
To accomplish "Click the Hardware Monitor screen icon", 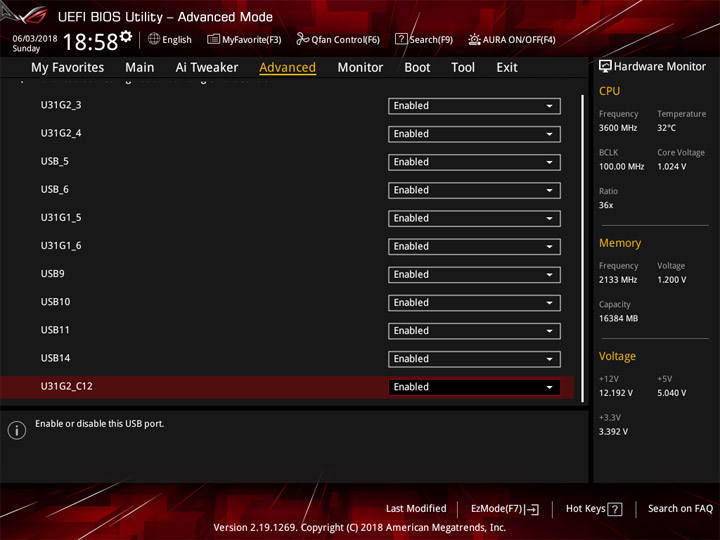I will [605, 66].
